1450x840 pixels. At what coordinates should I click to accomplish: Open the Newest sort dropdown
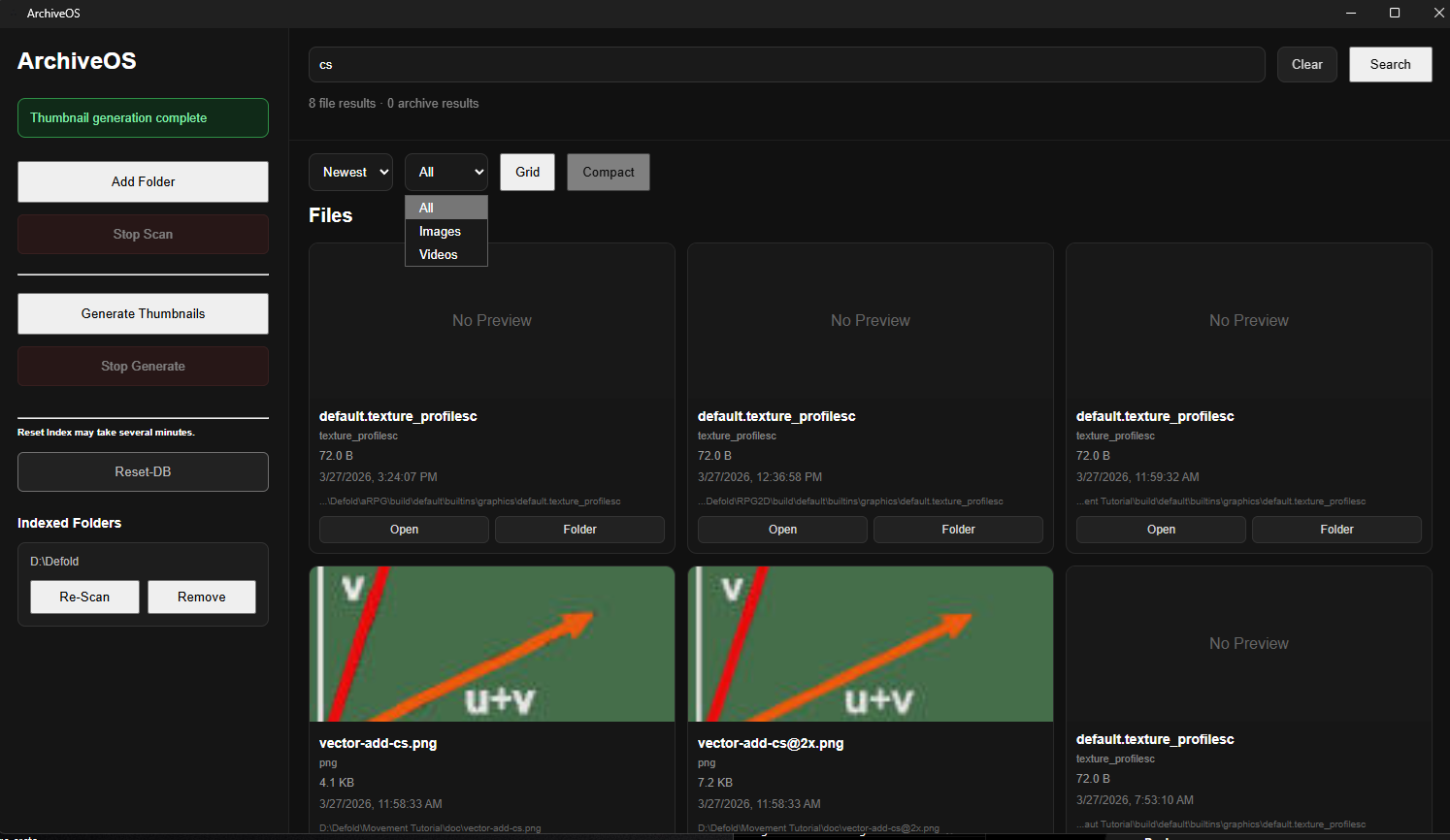coord(350,172)
